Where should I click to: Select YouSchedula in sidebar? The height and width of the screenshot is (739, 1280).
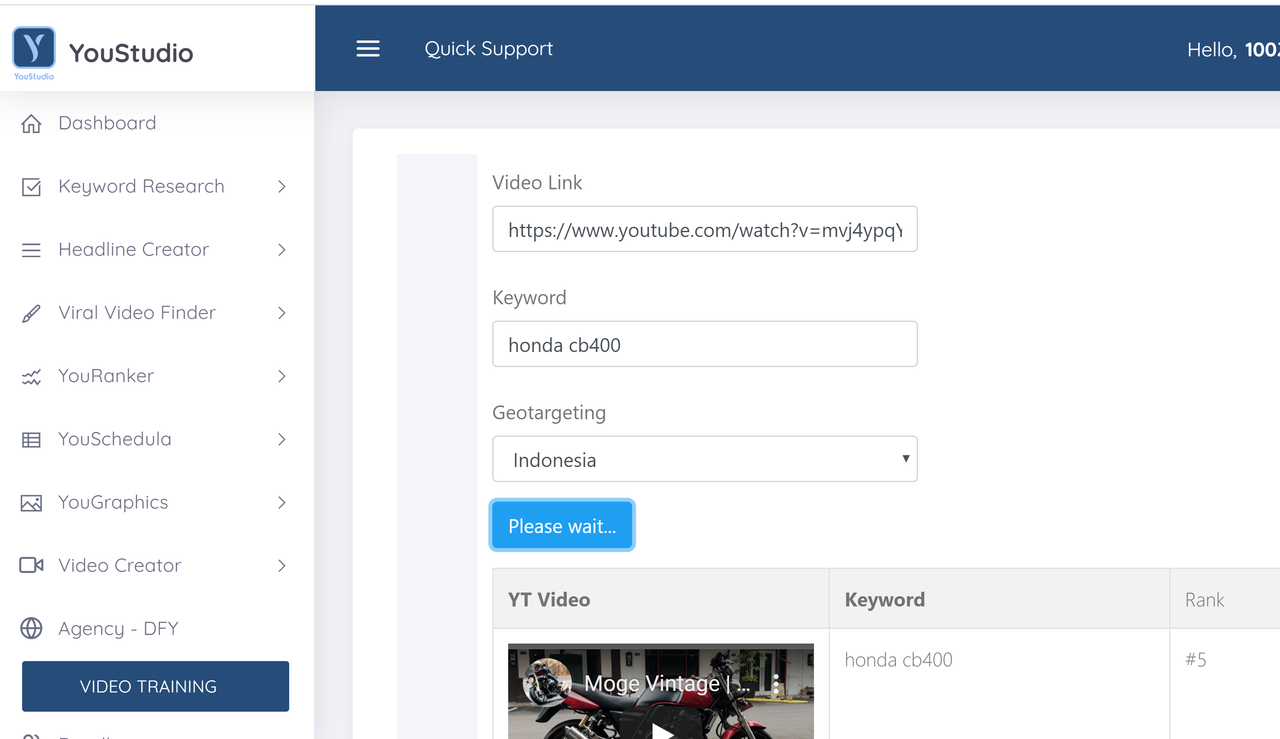coord(115,438)
